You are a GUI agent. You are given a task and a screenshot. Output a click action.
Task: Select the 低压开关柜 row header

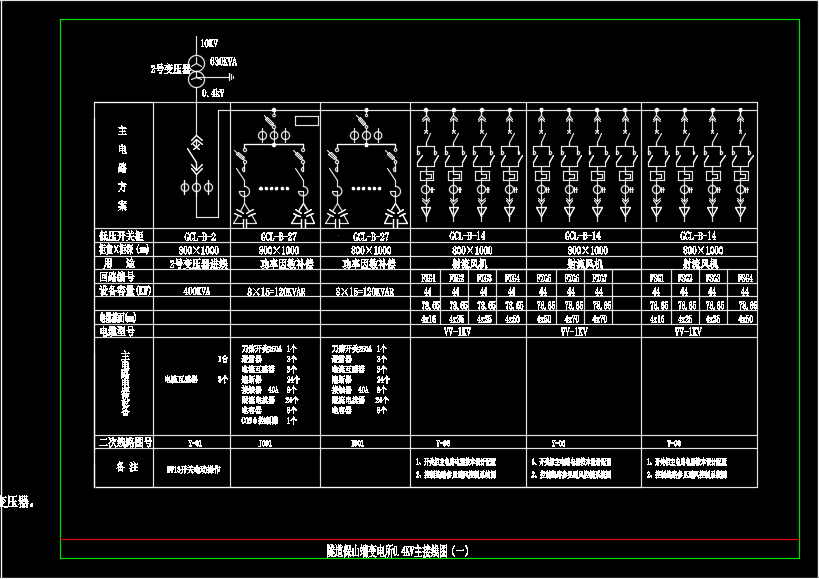point(121,235)
